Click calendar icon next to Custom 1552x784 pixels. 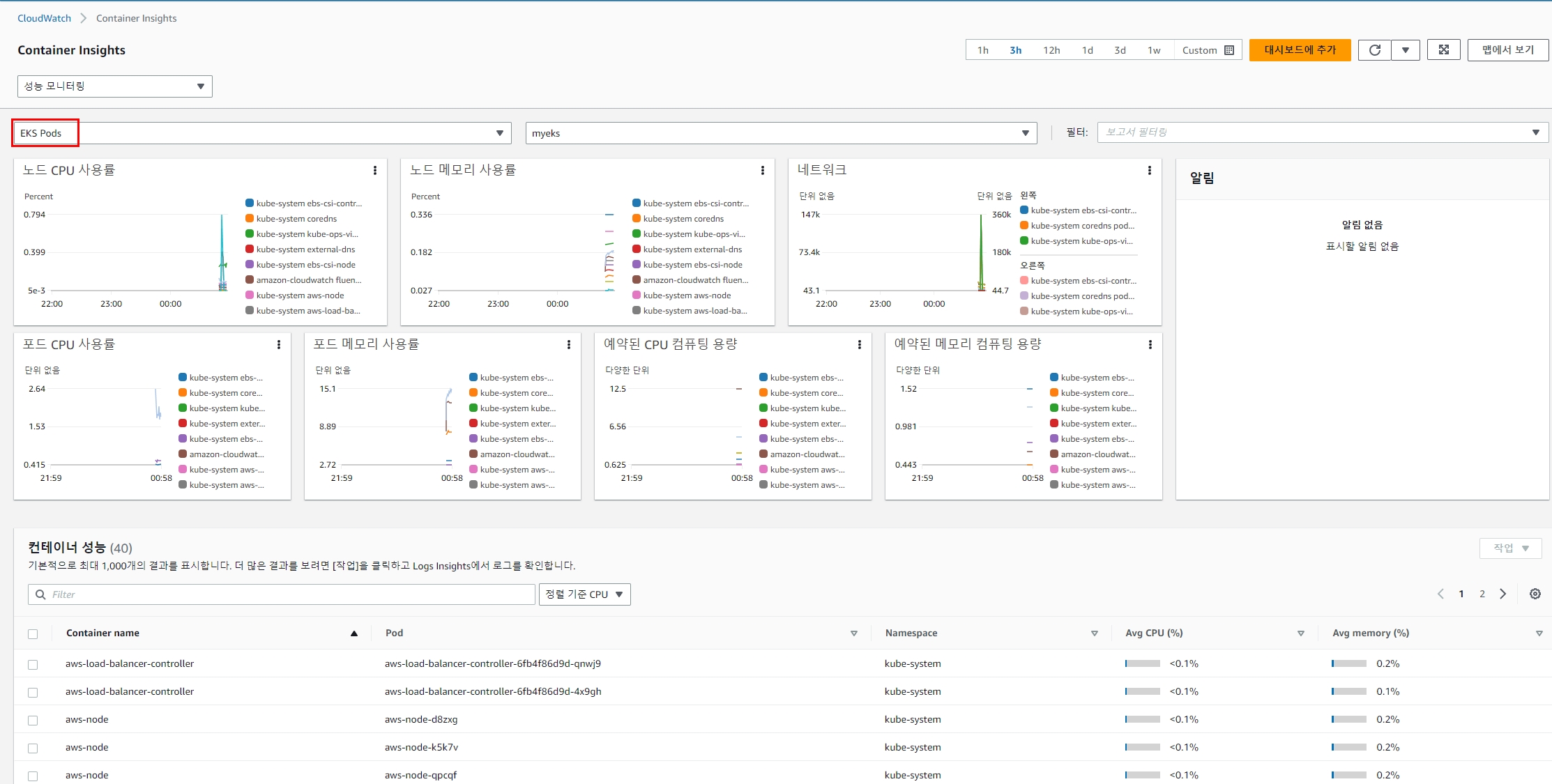click(1229, 50)
